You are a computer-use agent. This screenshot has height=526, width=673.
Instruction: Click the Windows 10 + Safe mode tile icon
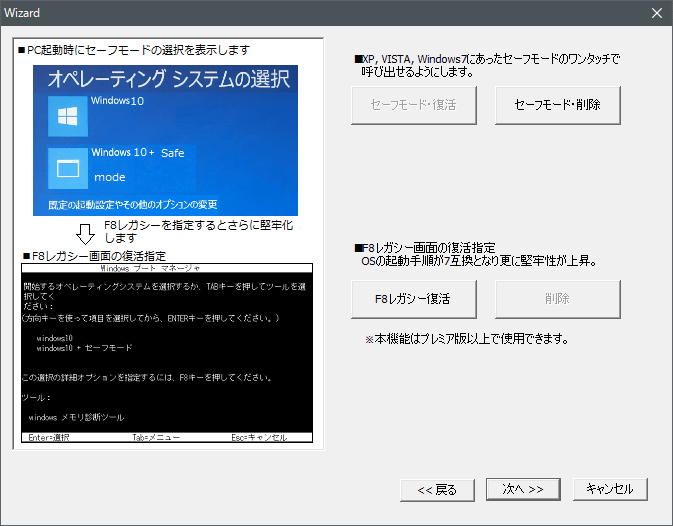point(68,168)
